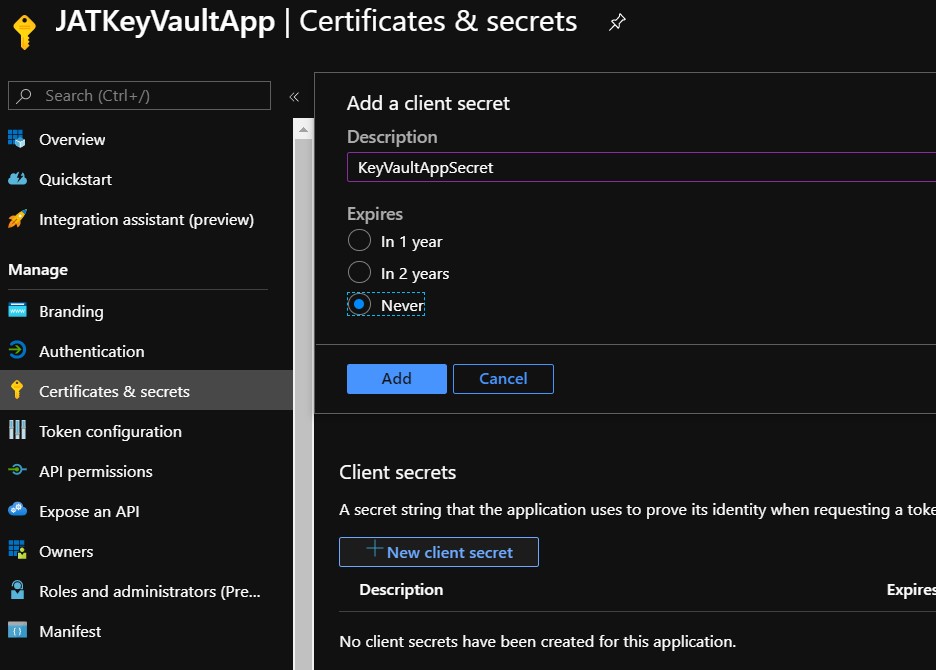Select the Never expires option
936x670 pixels.
click(359, 304)
